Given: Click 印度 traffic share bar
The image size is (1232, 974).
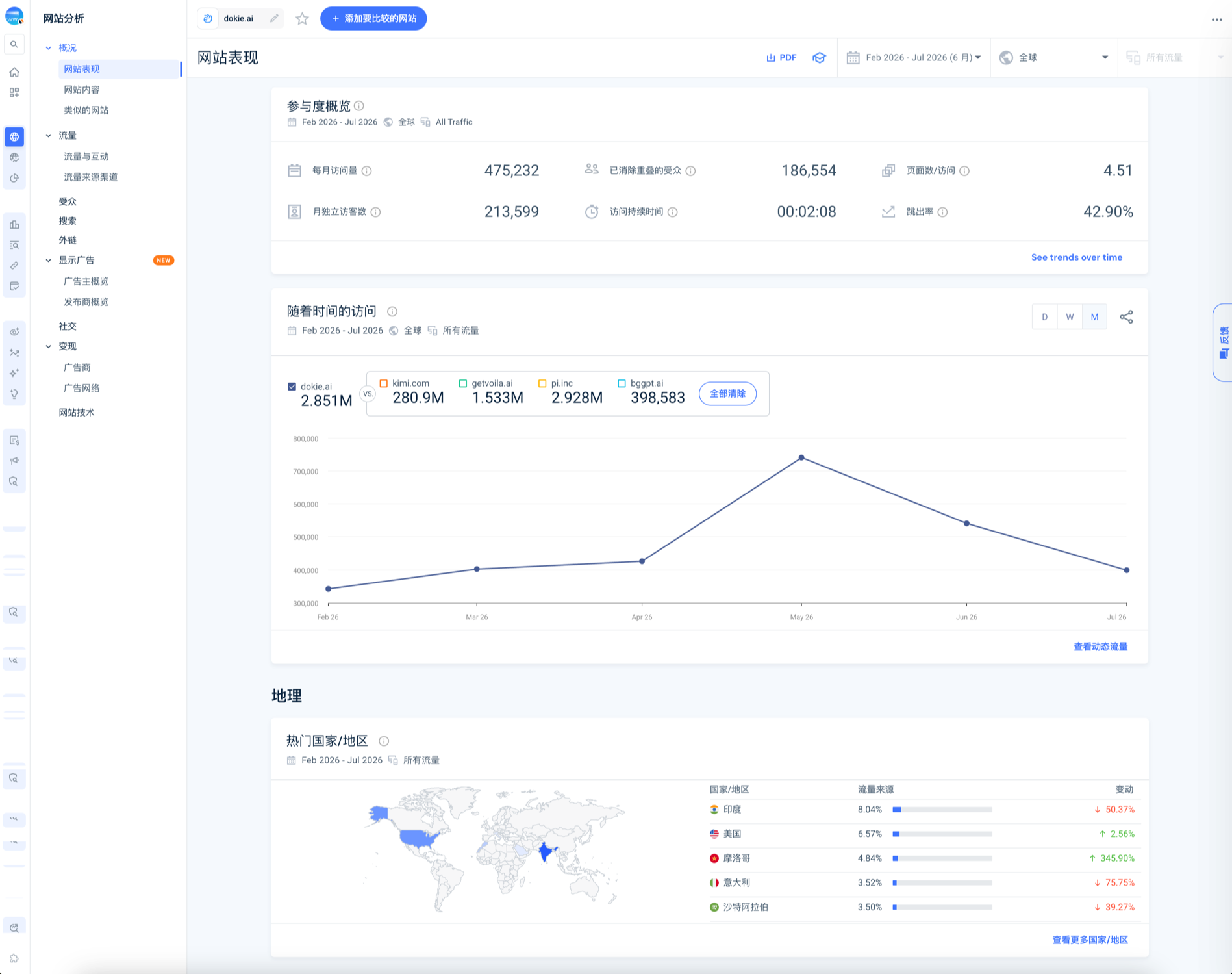Looking at the screenshot, I should [x=942, y=810].
